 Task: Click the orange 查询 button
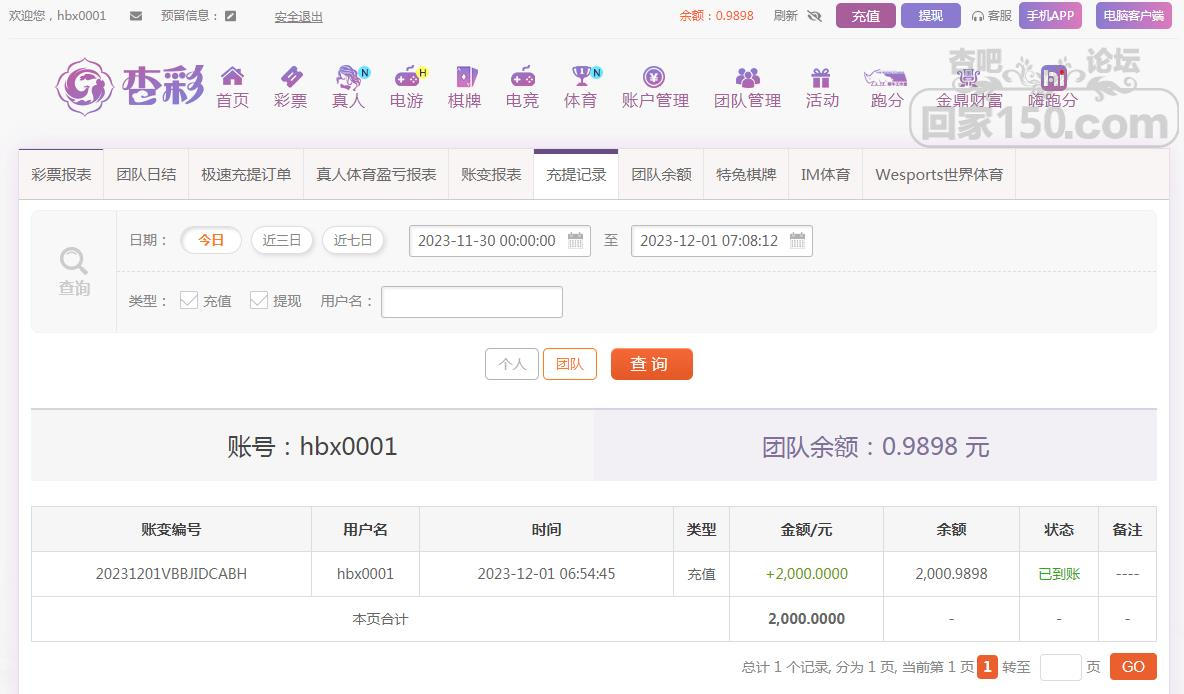tap(651, 364)
